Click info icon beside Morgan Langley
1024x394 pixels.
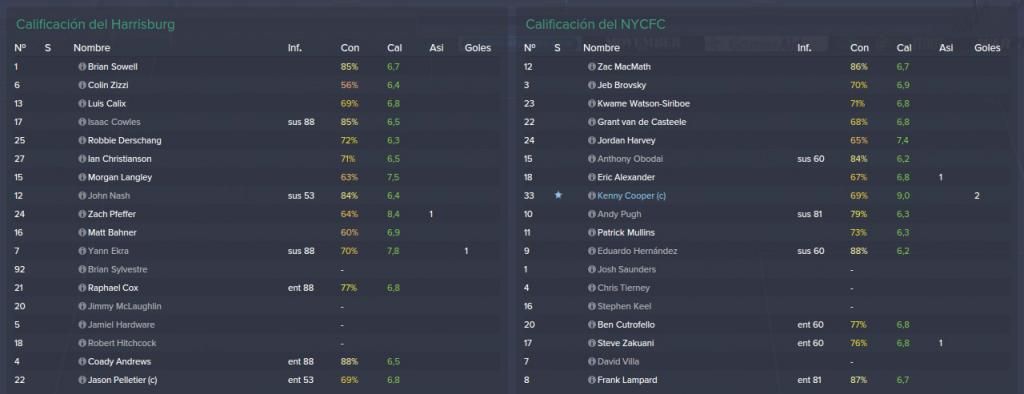click(82, 178)
